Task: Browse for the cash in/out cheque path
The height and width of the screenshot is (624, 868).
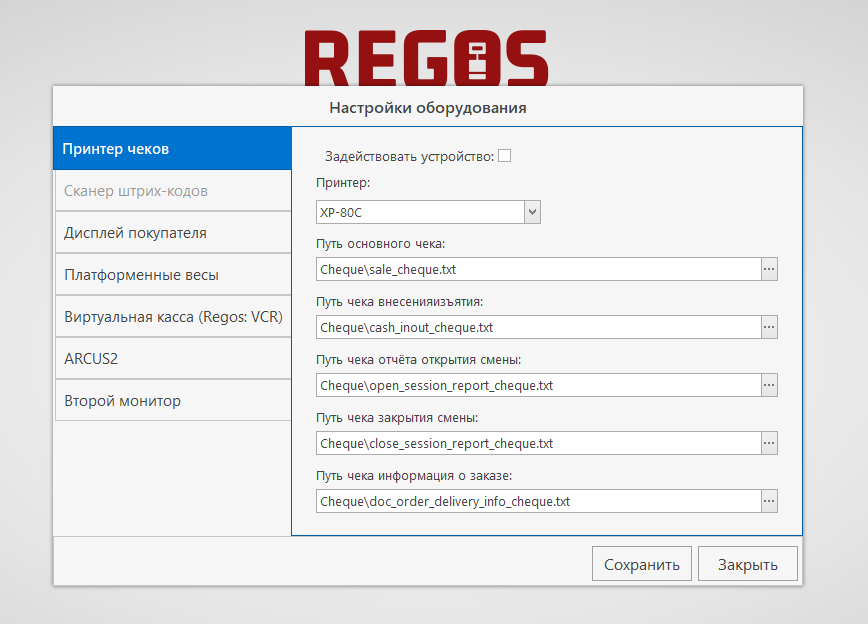Action: [769, 327]
